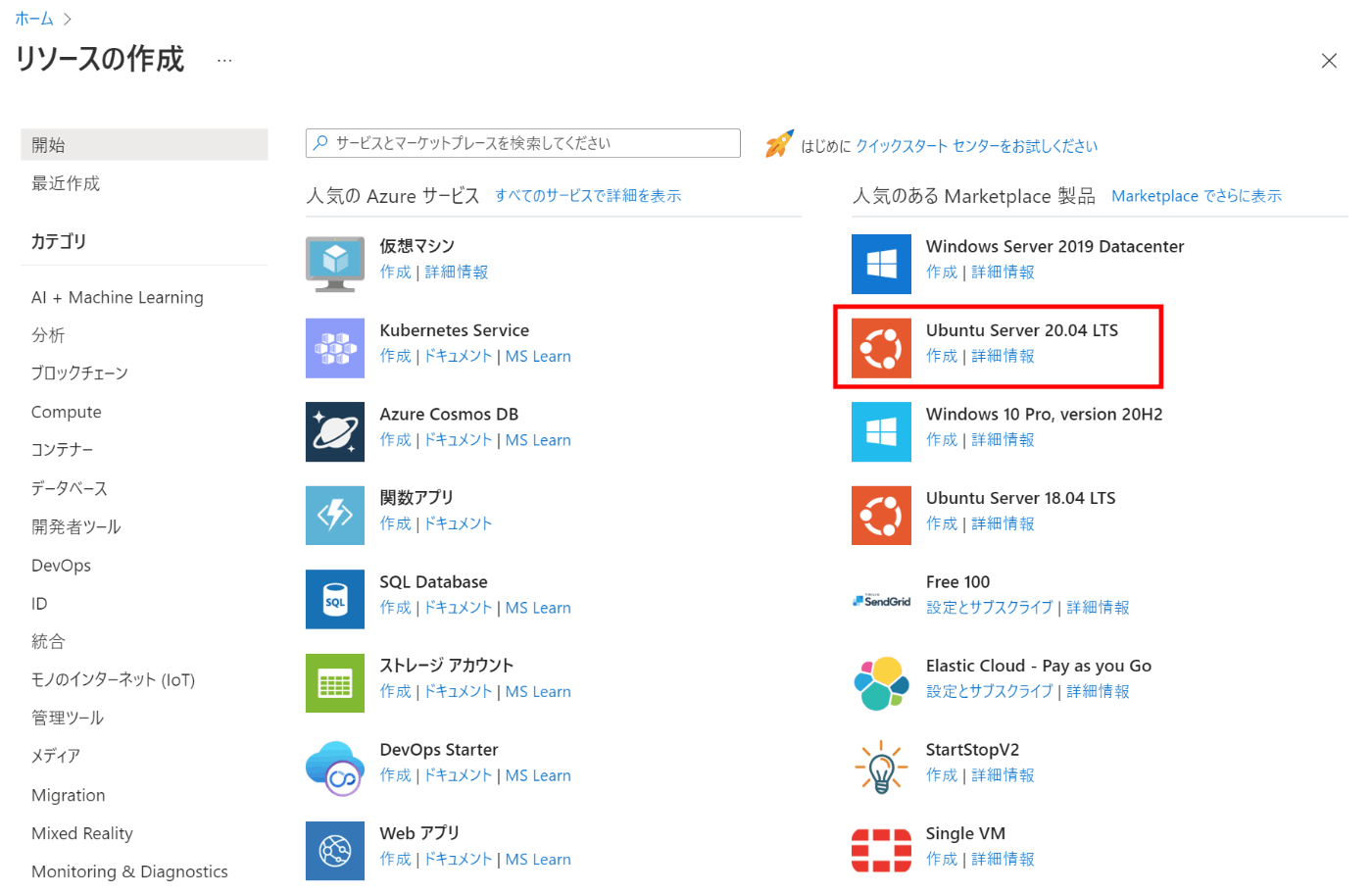Open the 統合 category
1372x894 pixels.
click(48, 641)
